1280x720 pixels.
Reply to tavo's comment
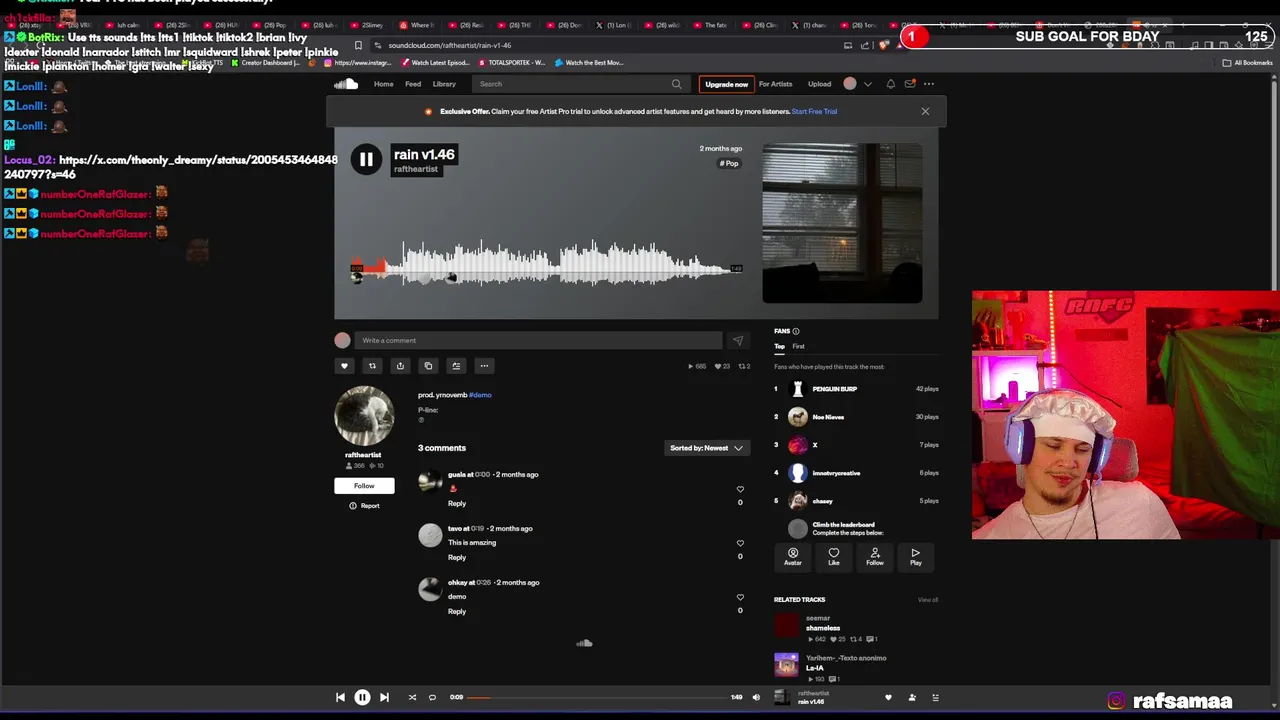pos(457,557)
